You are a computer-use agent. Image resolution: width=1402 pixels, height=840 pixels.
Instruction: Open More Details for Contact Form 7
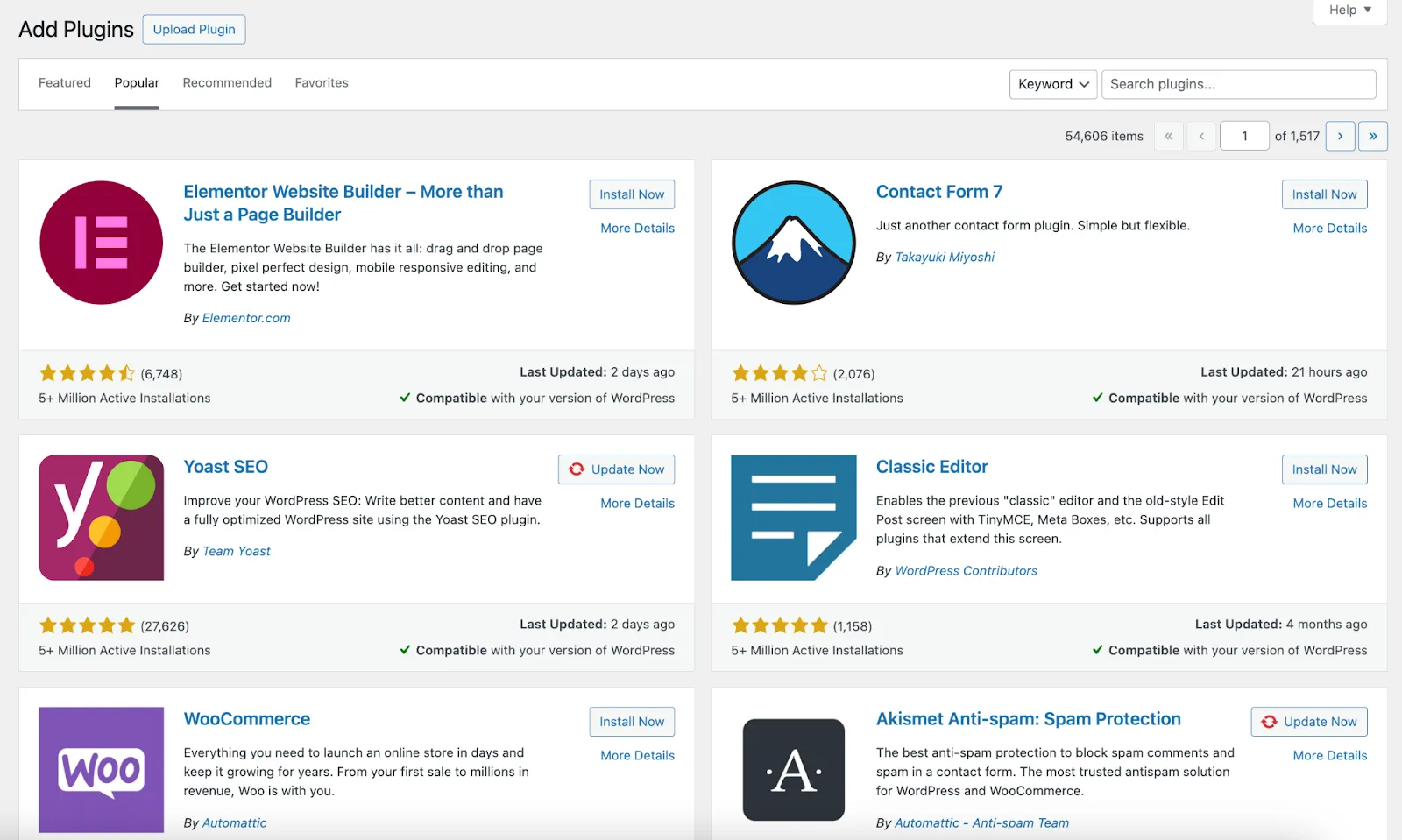(x=1330, y=229)
